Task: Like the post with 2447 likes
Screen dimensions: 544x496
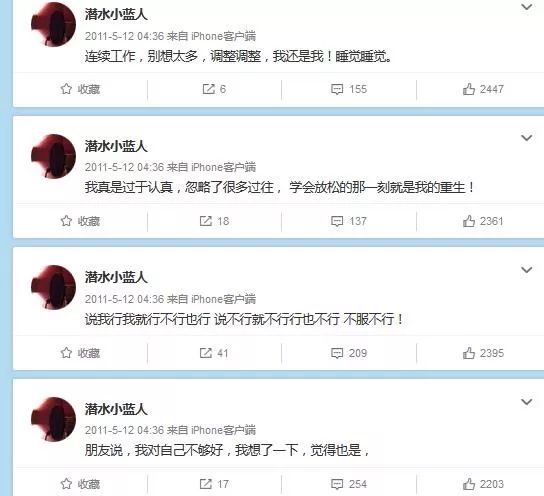Action: [x=483, y=89]
